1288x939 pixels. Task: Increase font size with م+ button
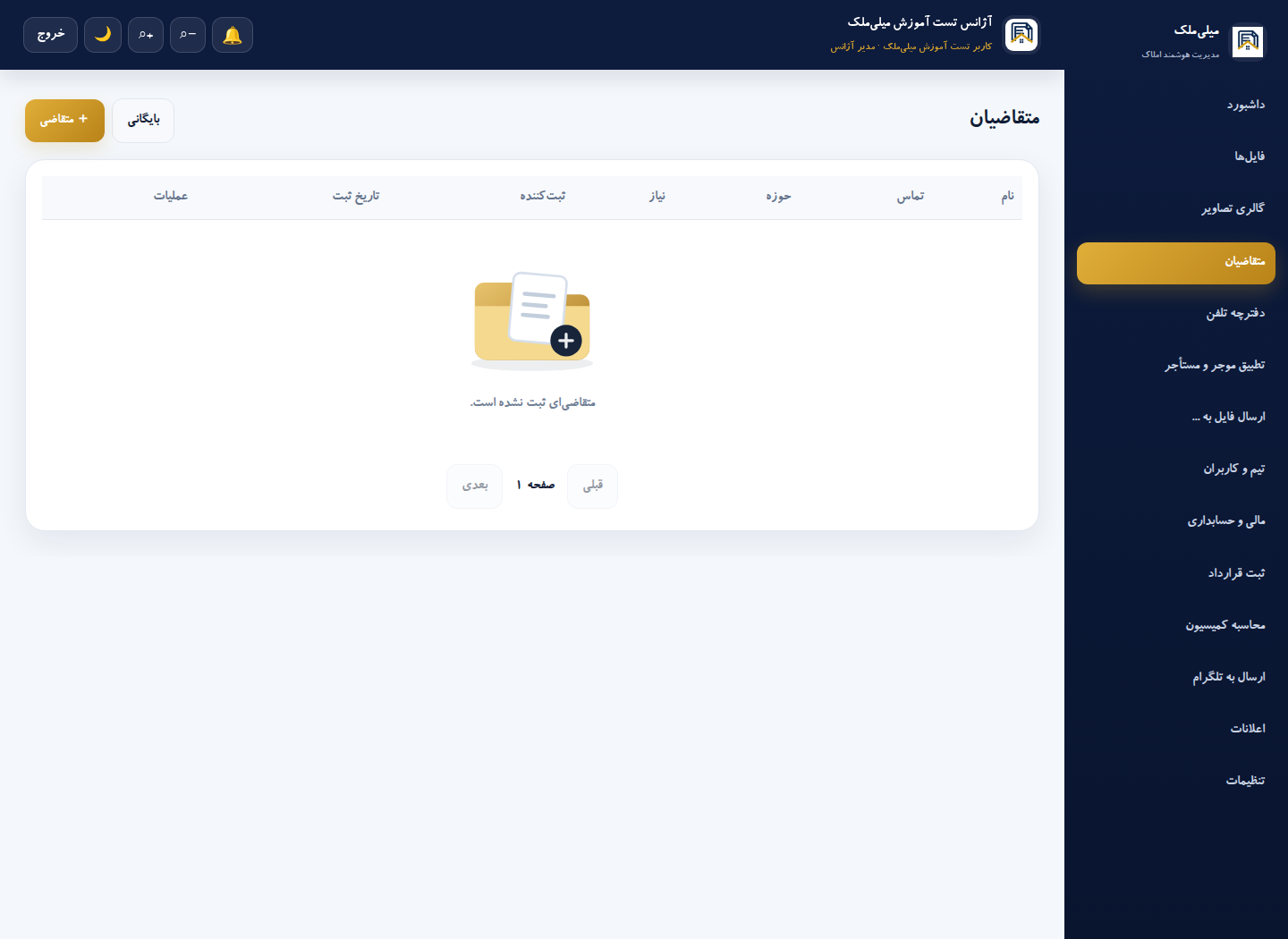[x=146, y=35]
